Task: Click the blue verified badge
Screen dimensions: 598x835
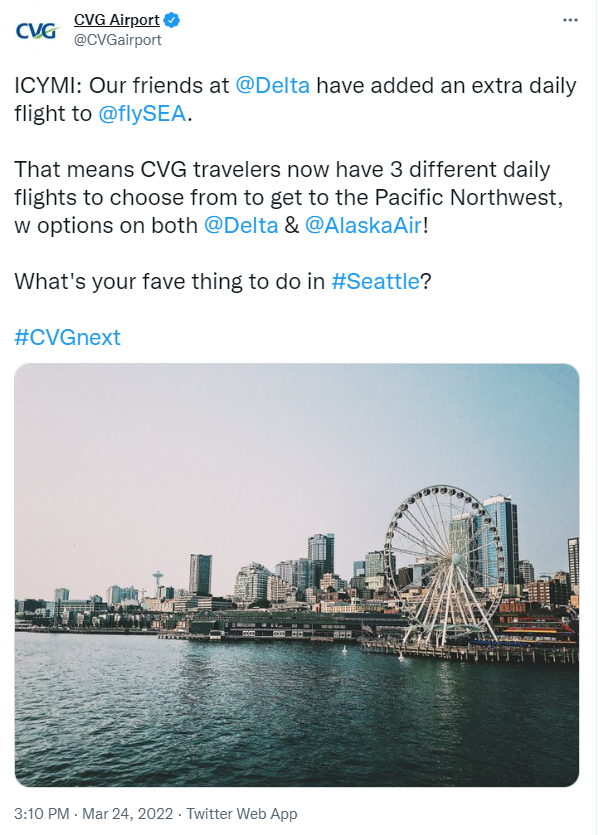Action: click(171, 20)
